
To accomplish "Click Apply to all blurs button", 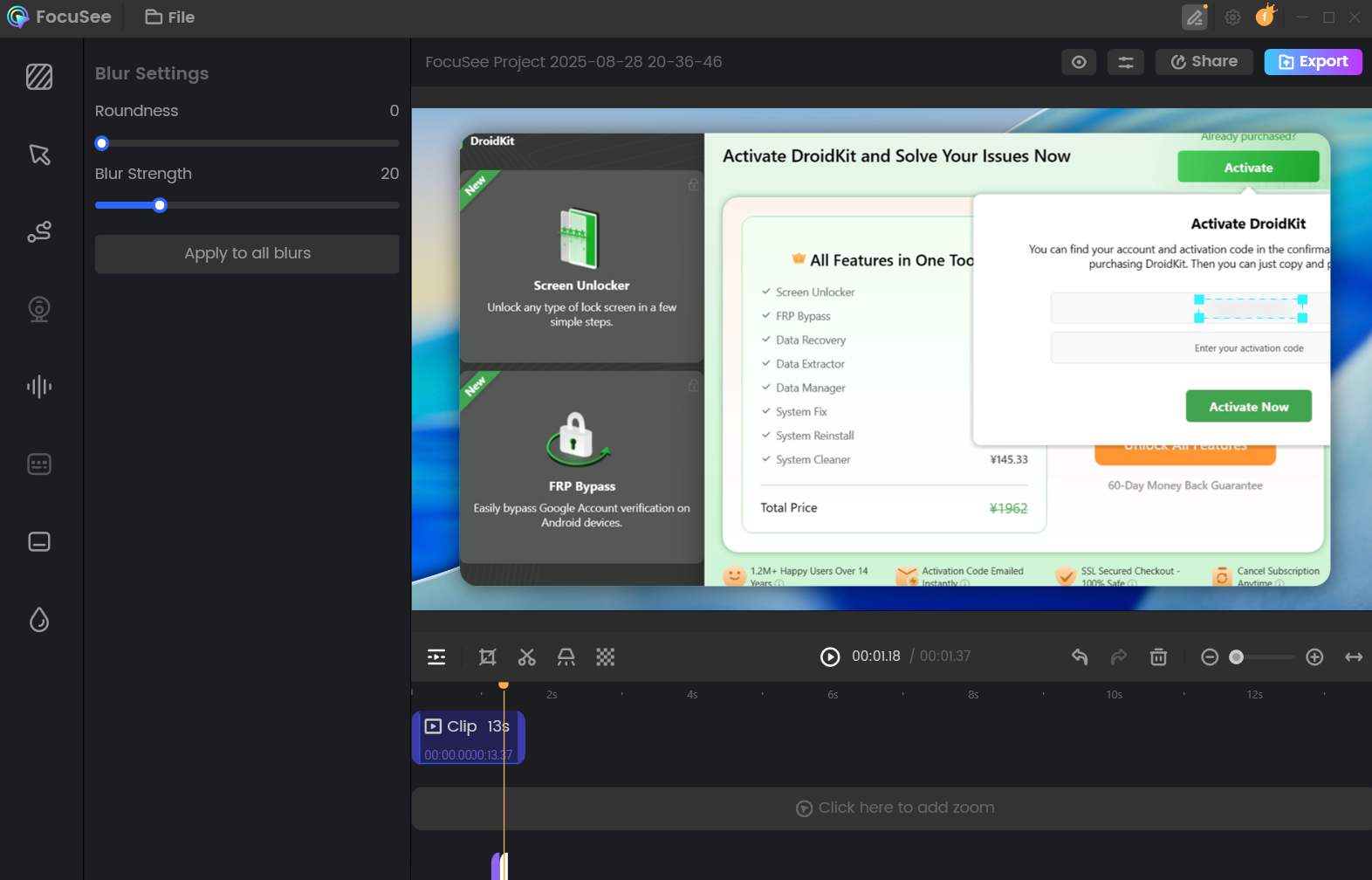I will point(247,253).
